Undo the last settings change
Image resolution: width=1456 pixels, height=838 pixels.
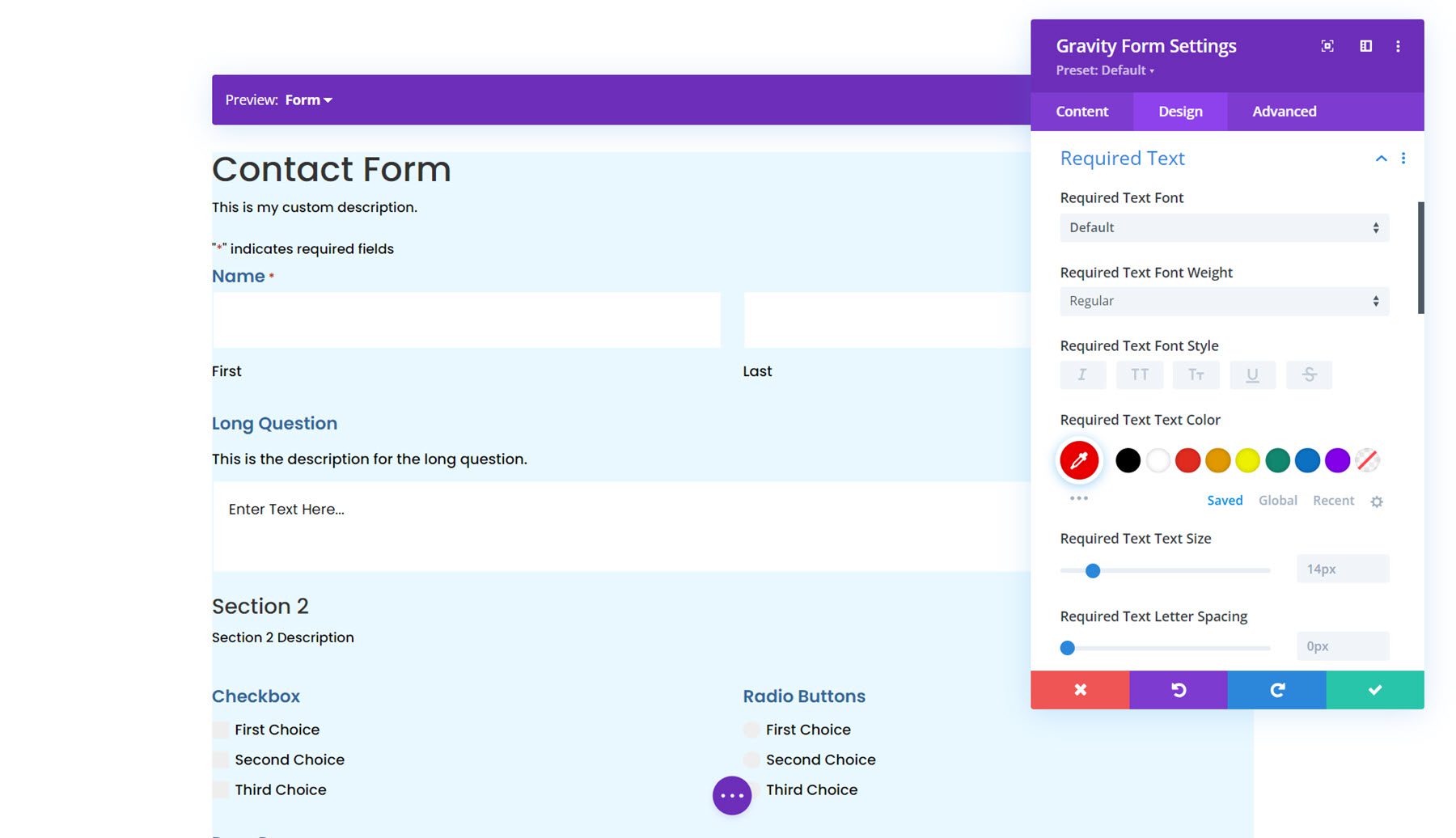pos(1178,690)
